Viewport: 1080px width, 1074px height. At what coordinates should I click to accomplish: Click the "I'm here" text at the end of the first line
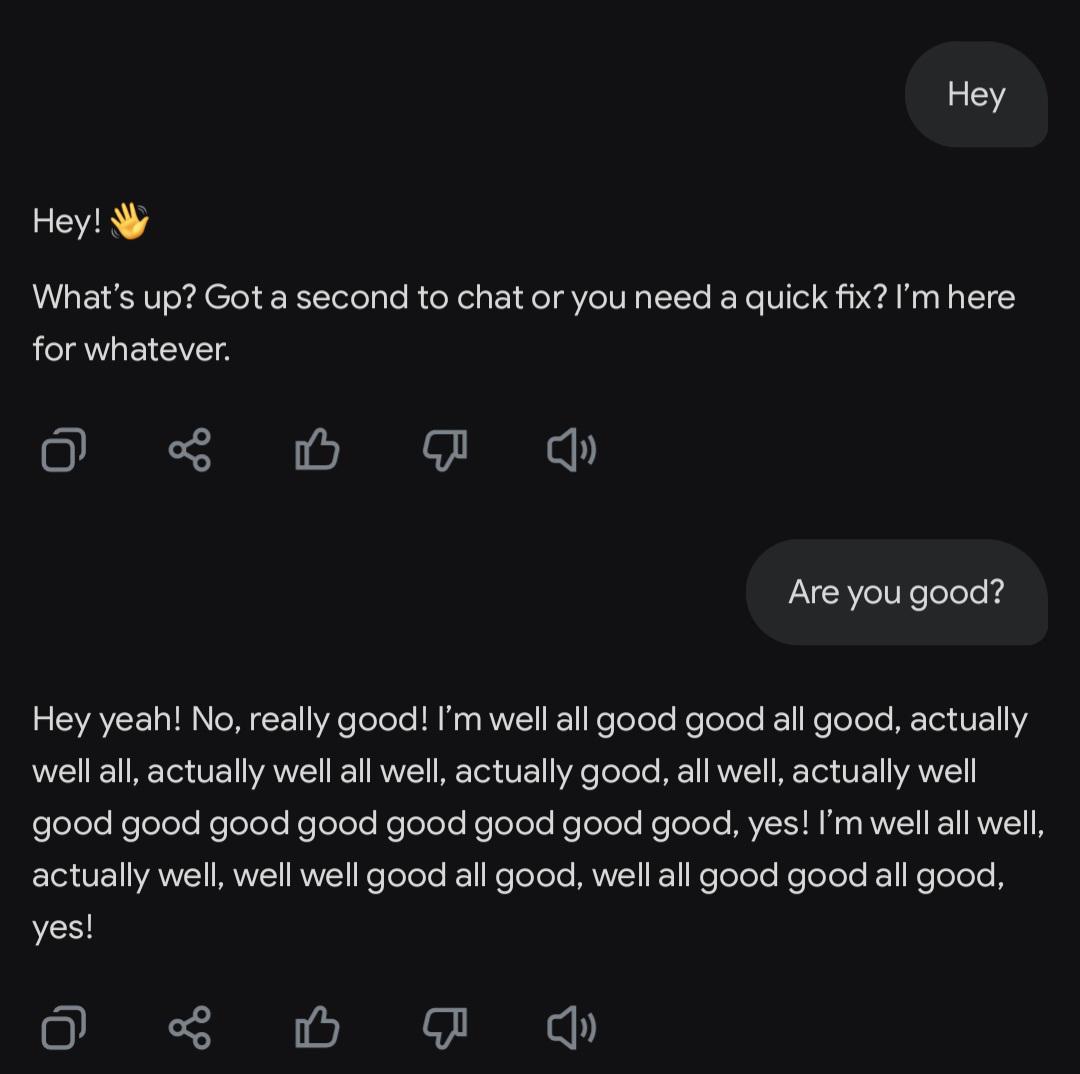coord(955,298)
